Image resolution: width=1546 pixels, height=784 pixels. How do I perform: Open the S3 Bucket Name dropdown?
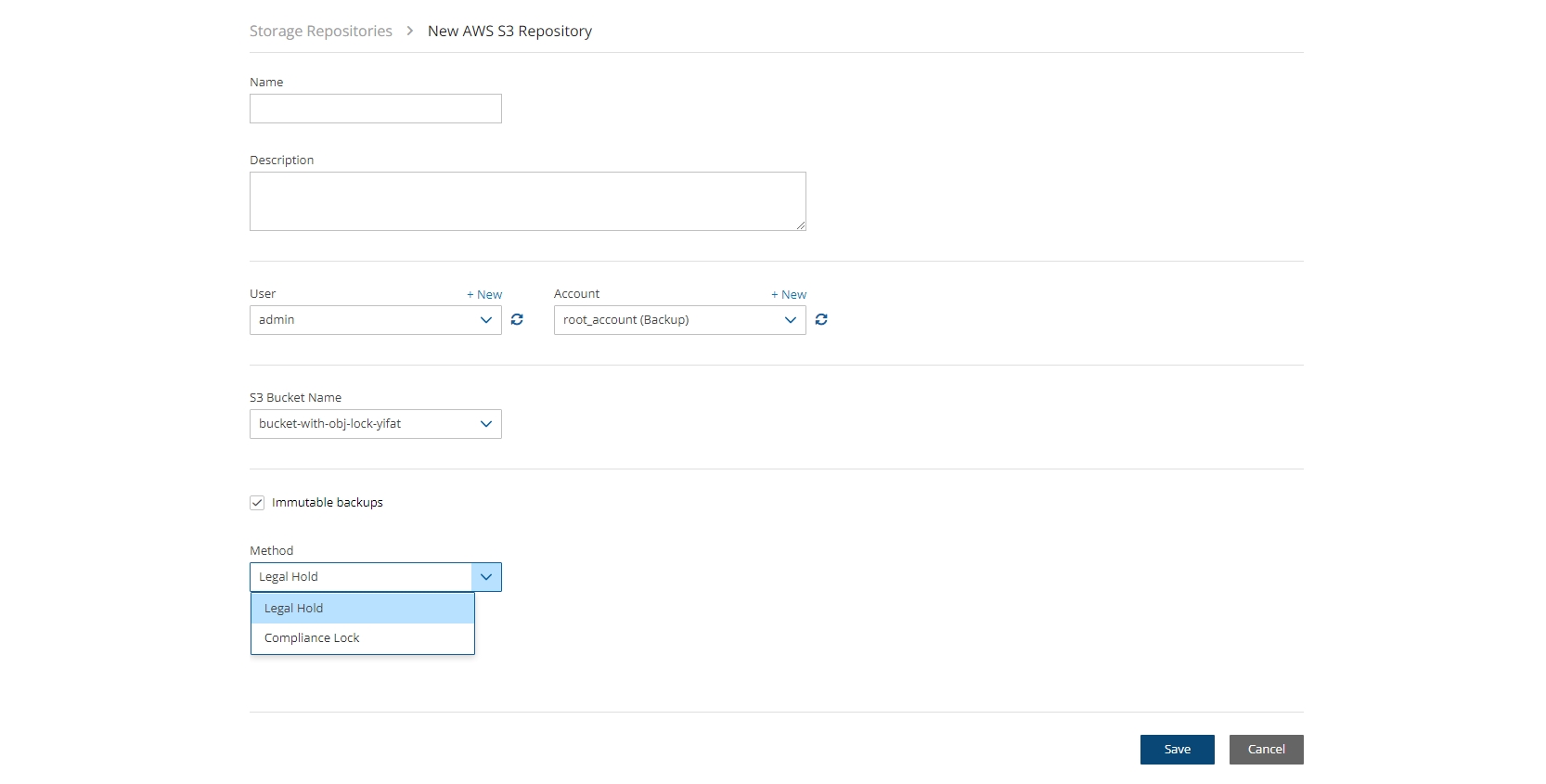coord(375,424)
